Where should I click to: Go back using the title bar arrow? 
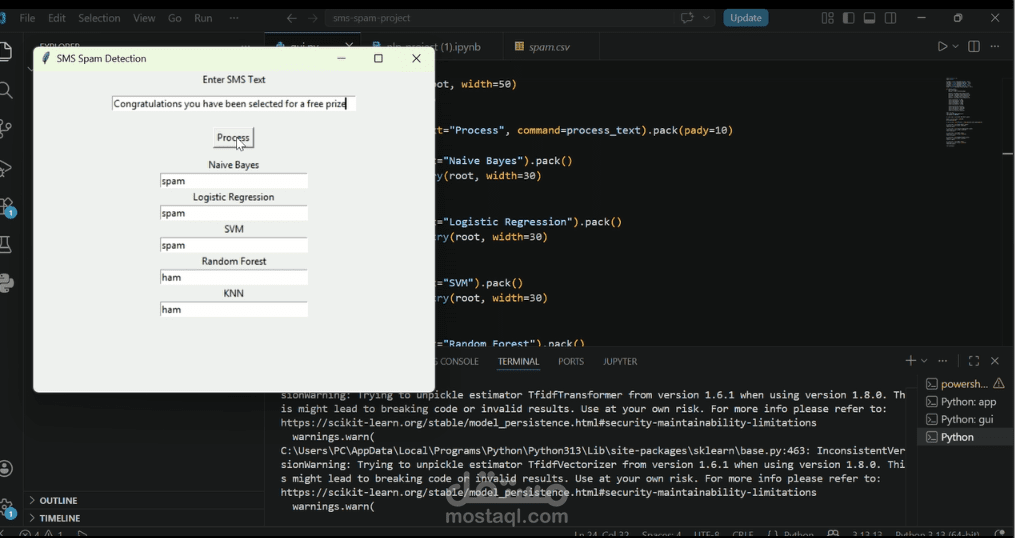[292, 18]
